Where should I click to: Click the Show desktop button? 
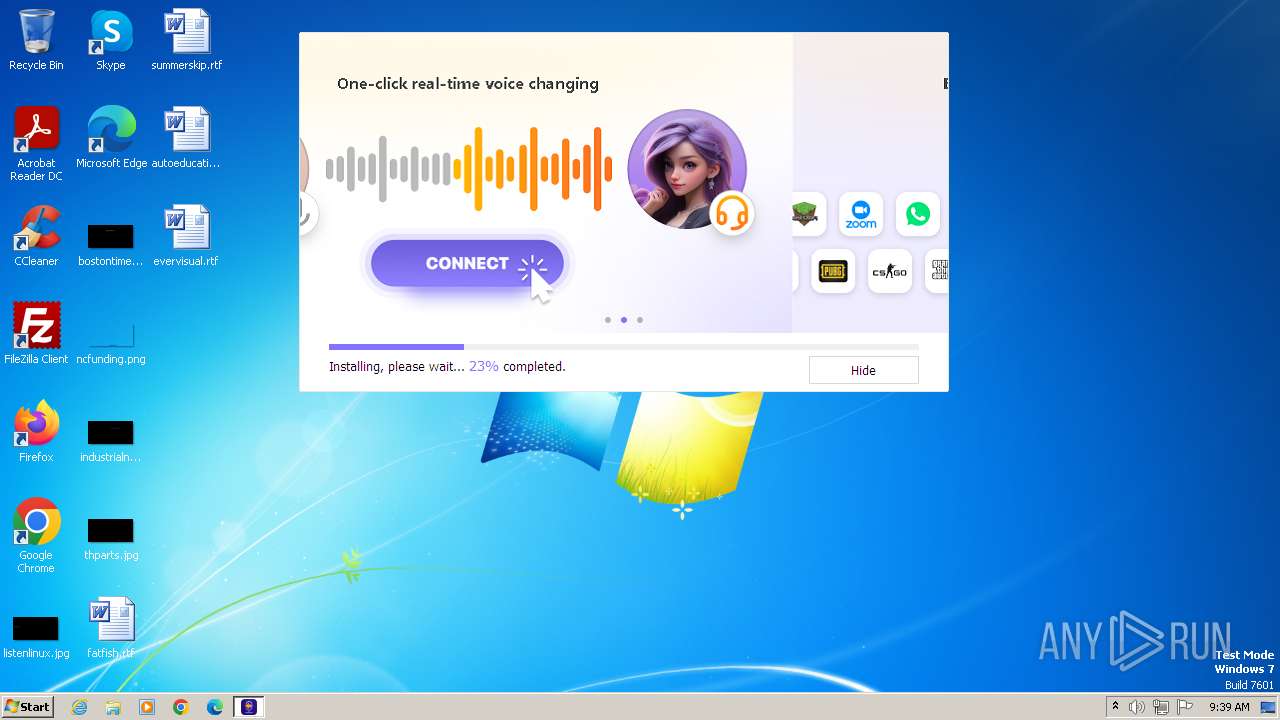1270,707
